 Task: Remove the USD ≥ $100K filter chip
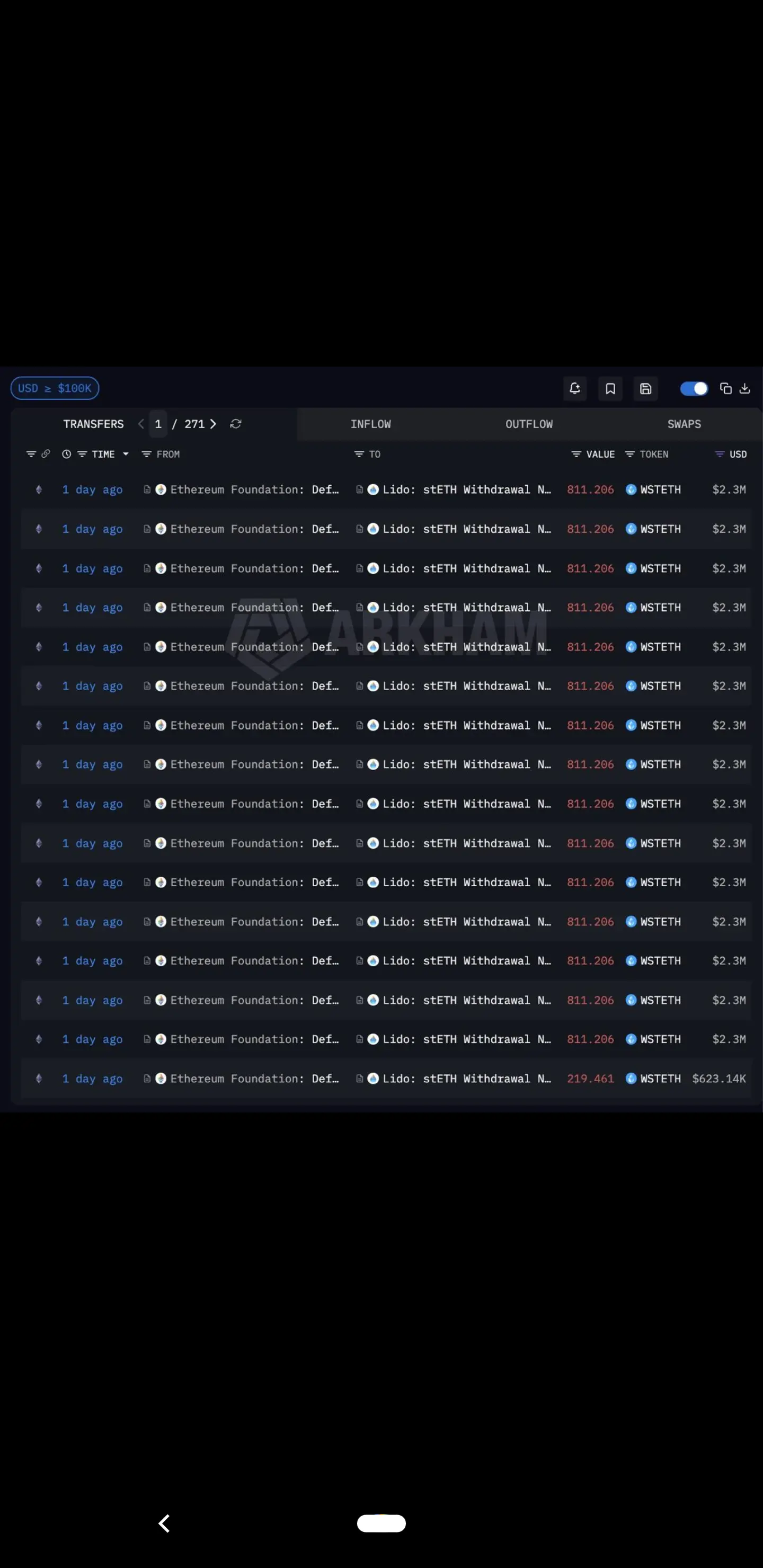click(x=55, y=388)
